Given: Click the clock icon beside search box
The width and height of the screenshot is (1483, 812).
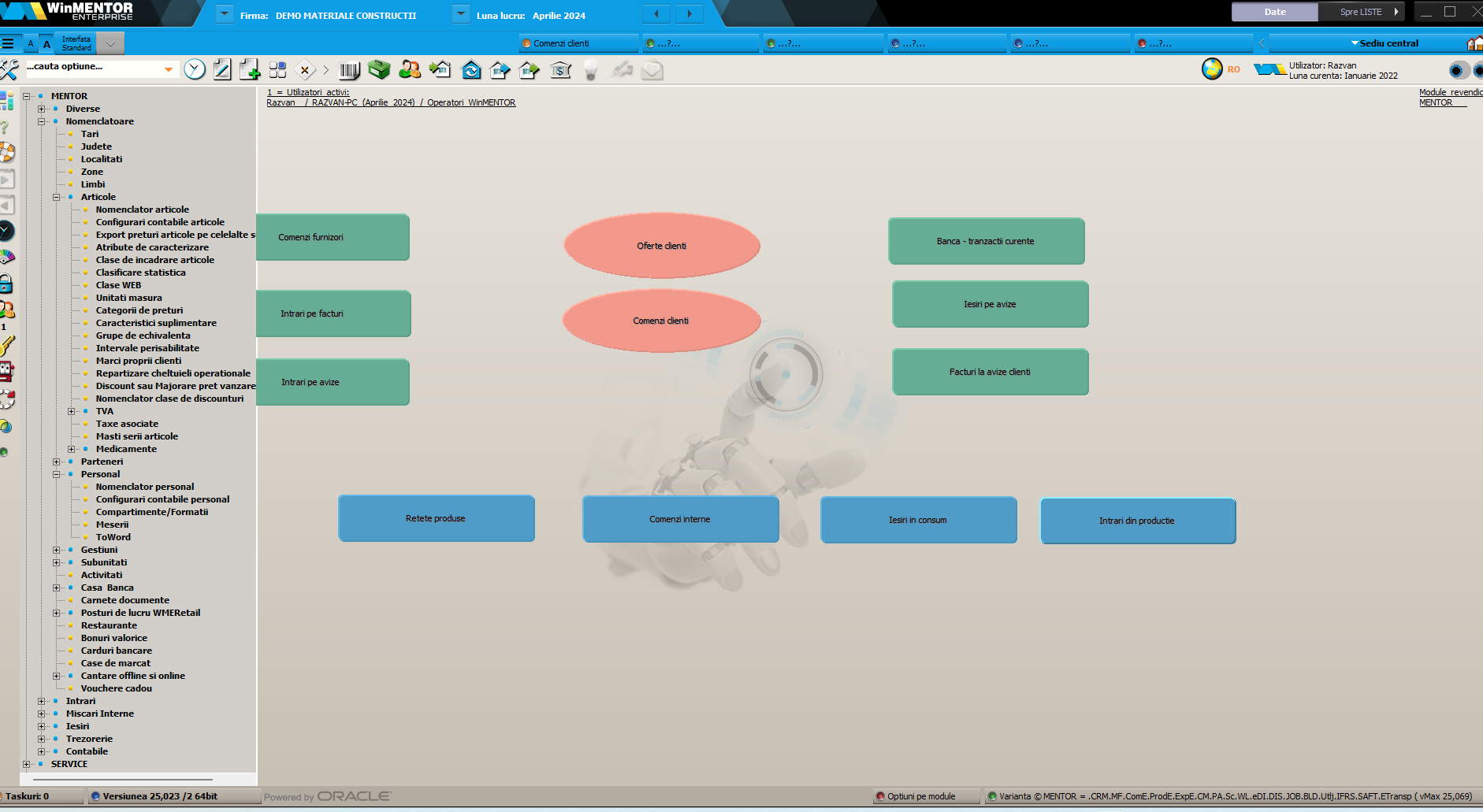Looking at the screenshot, I should (195, 70).
